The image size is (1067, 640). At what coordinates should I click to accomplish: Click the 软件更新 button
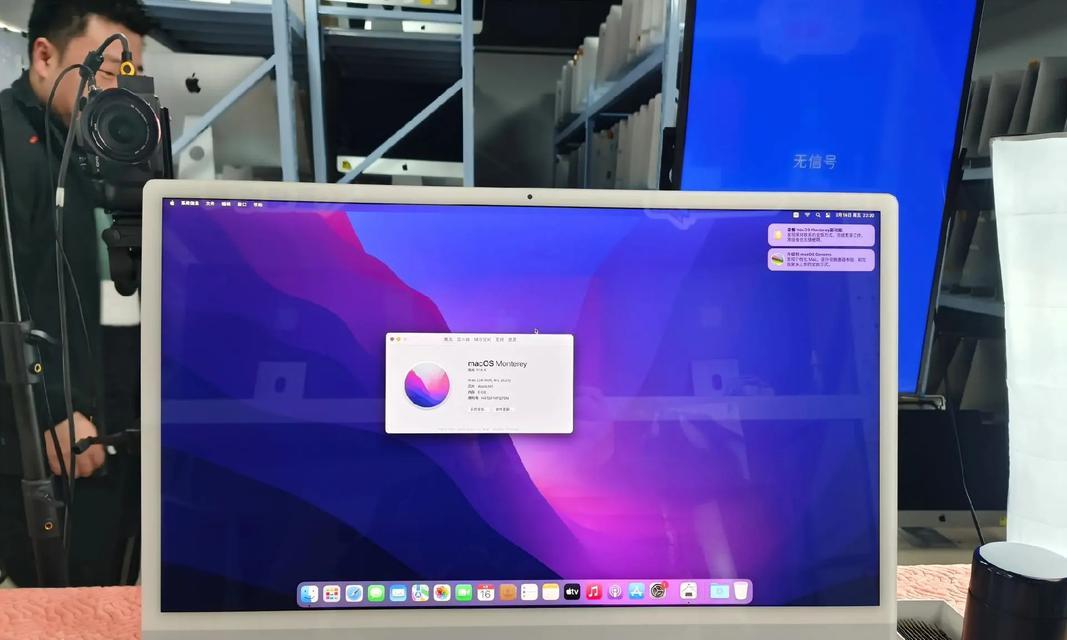point(502,409)
